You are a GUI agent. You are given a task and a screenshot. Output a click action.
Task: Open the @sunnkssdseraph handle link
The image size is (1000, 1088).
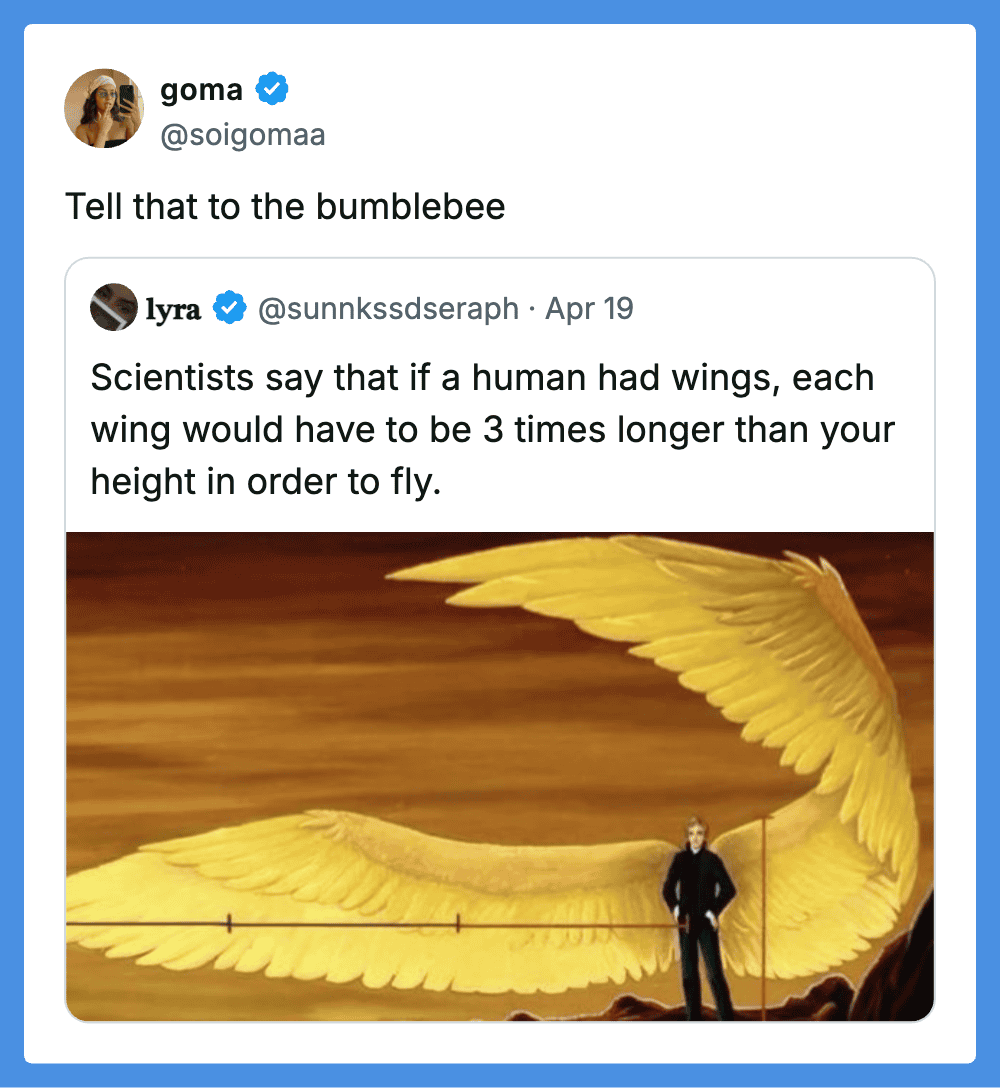(x=388, y=309)
